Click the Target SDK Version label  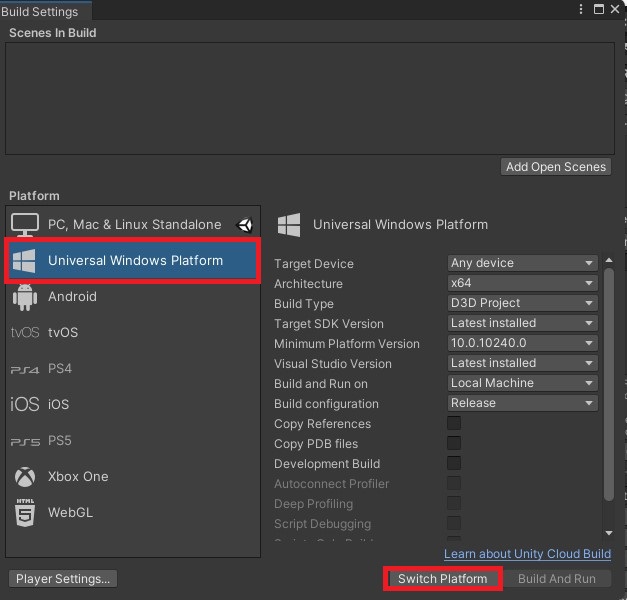(x=329, y=324)
